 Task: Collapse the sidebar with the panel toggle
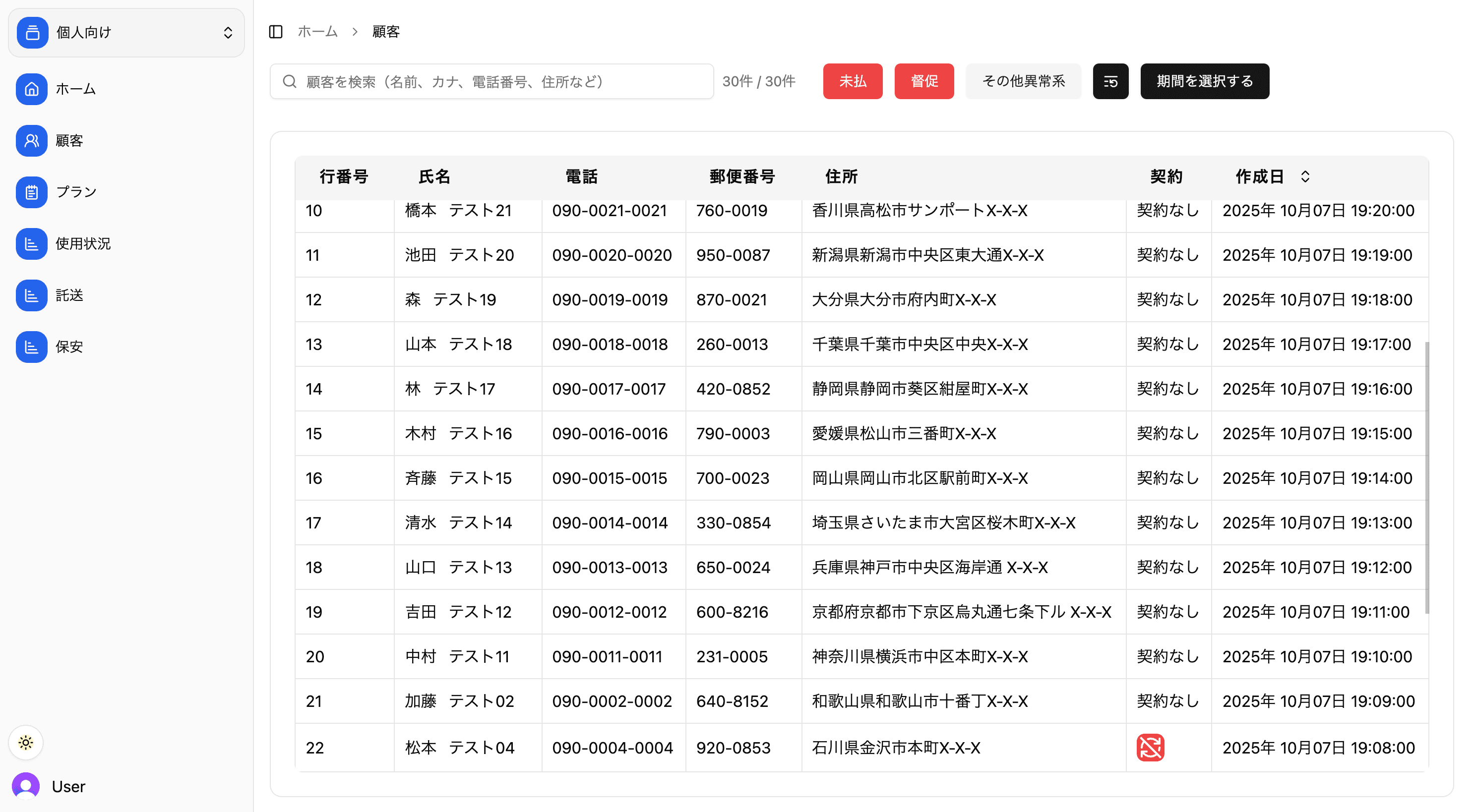(276, 32)
